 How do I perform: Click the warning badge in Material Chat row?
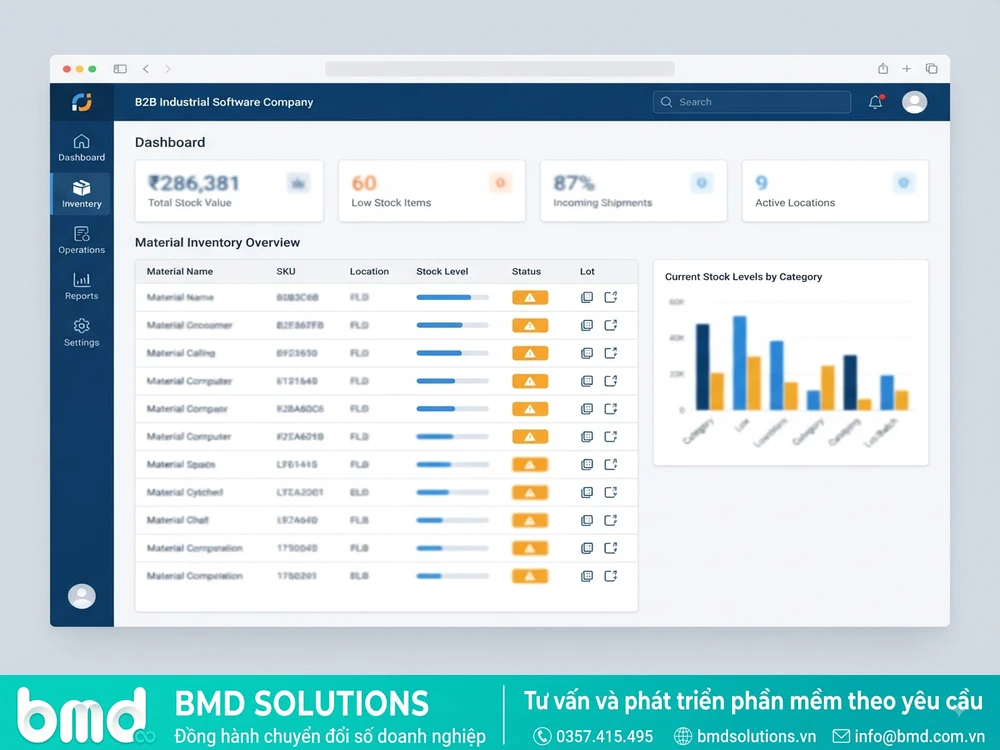coord(530,520)
